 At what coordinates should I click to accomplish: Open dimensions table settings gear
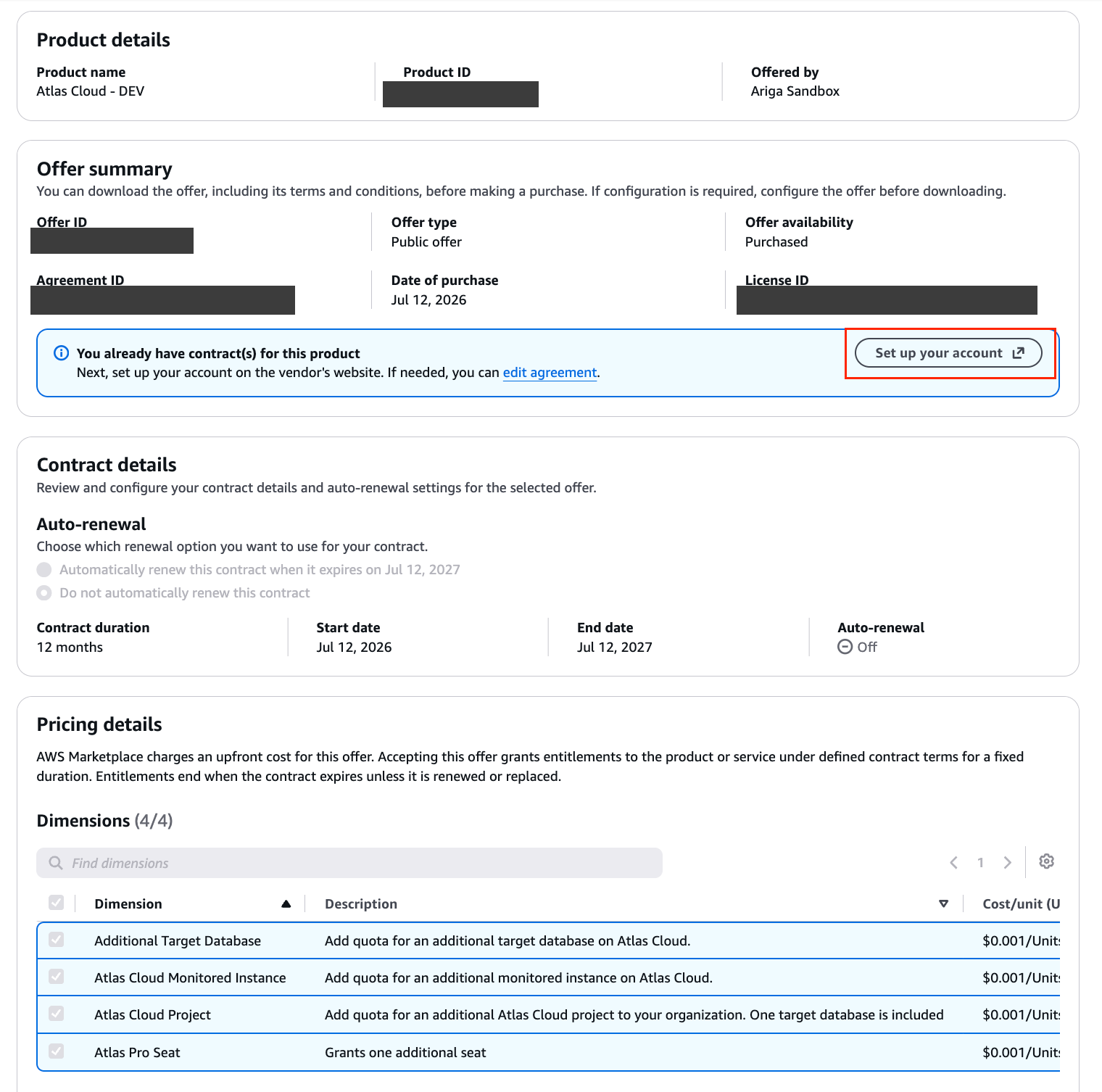pos(1046,861)
